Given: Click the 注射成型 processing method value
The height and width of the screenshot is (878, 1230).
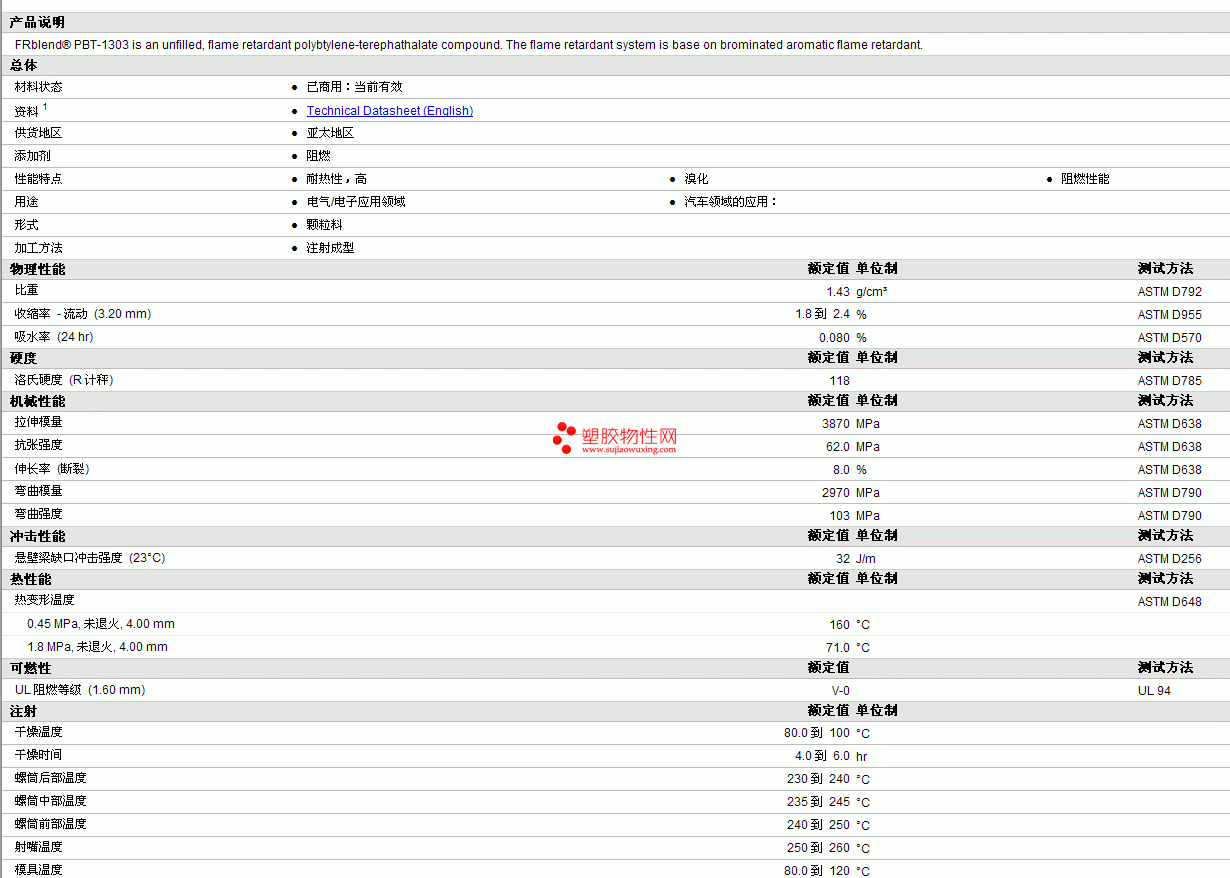Looking at the screenshot, I should point(330,248).
